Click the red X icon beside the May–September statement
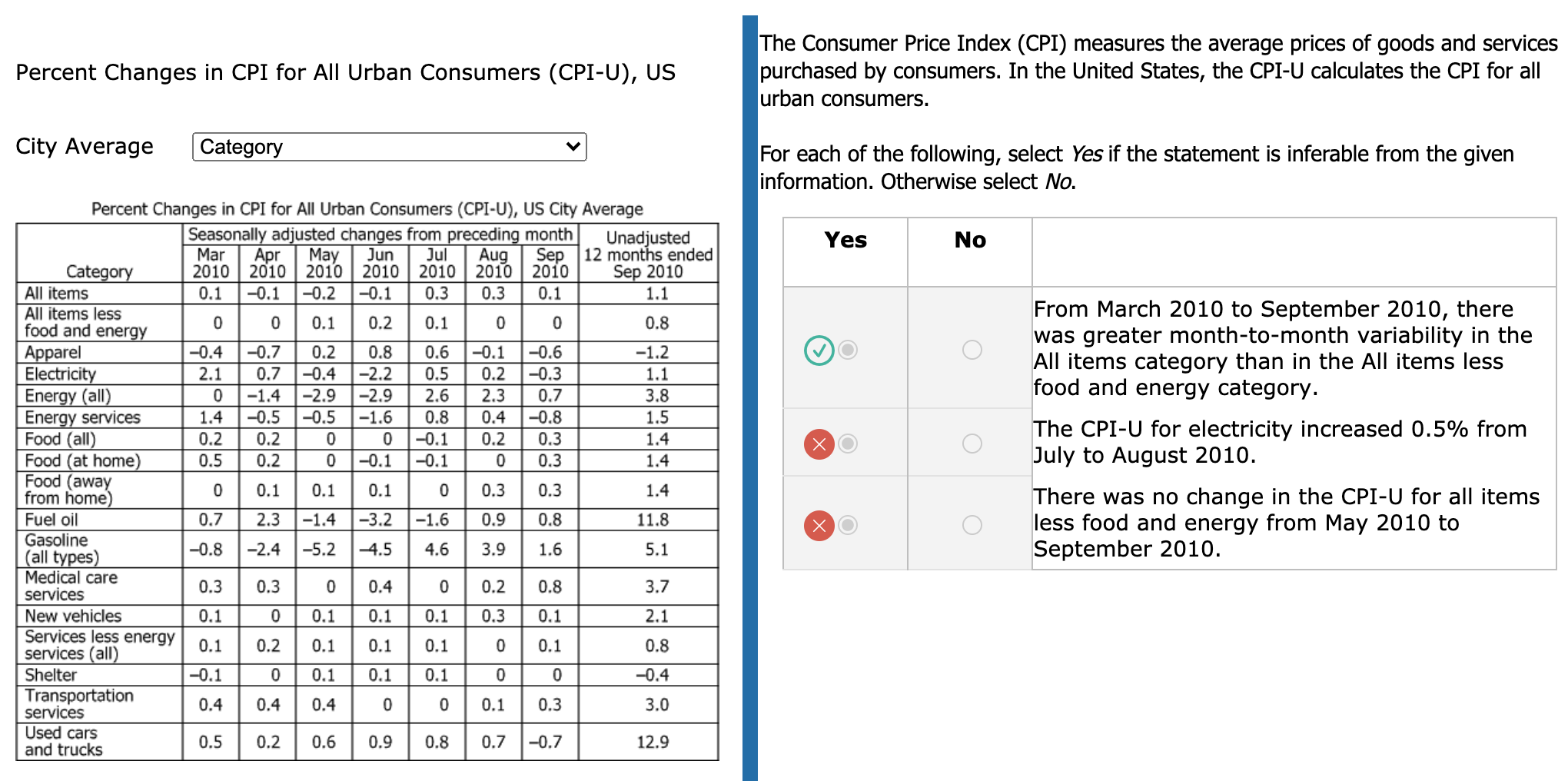Viewport: 1568px width, 781px height. click(819, 526)
